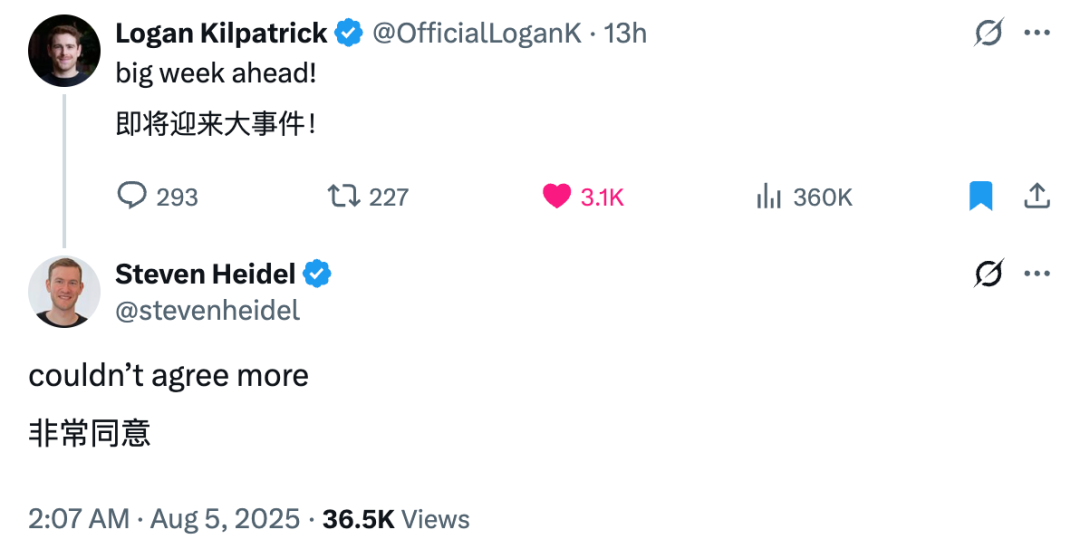
Task: View the 36.5K Views count details
Action: (396, 519)
